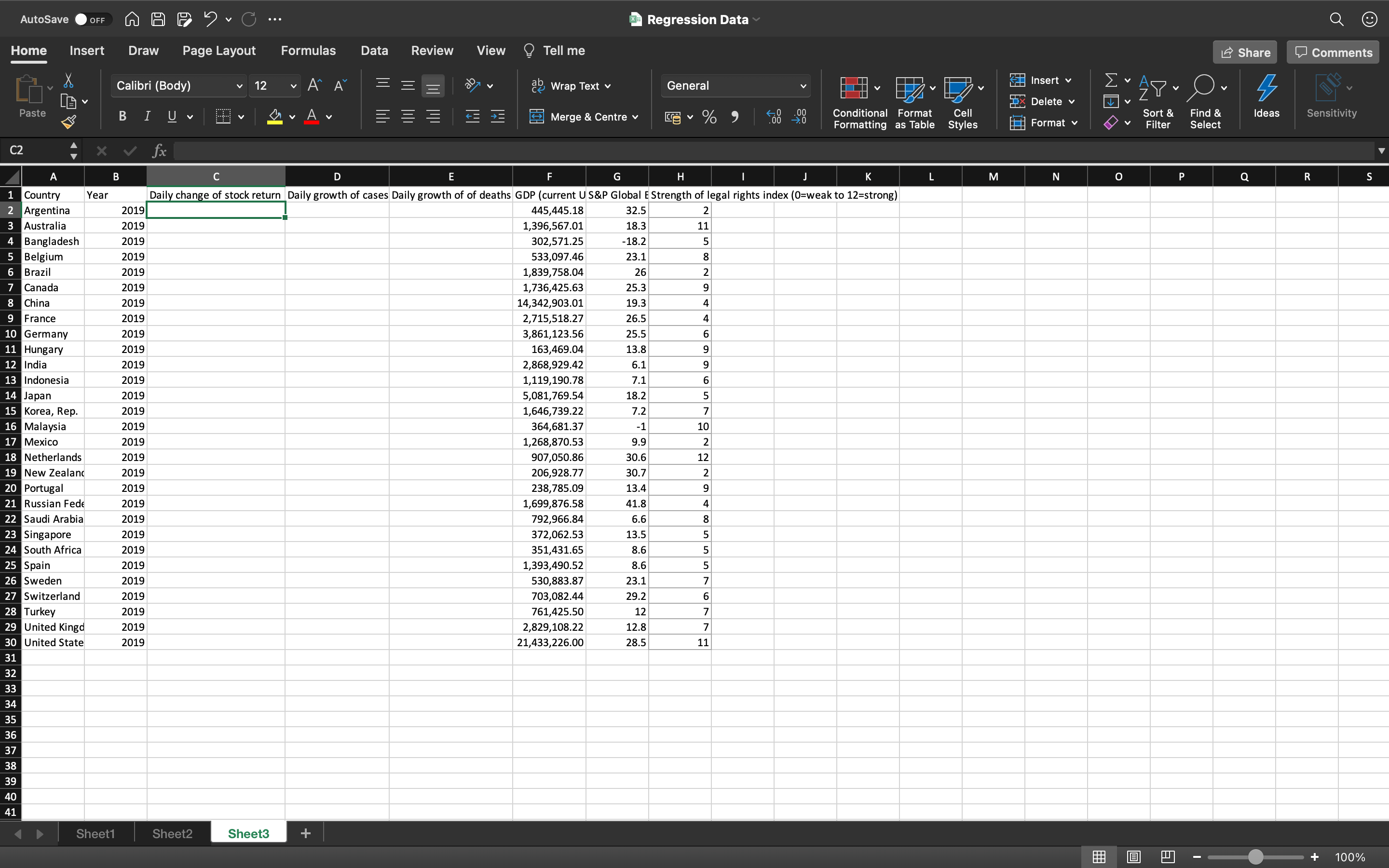
Task: Toggle bottom vertical alignment
Action: coord(433,86)
